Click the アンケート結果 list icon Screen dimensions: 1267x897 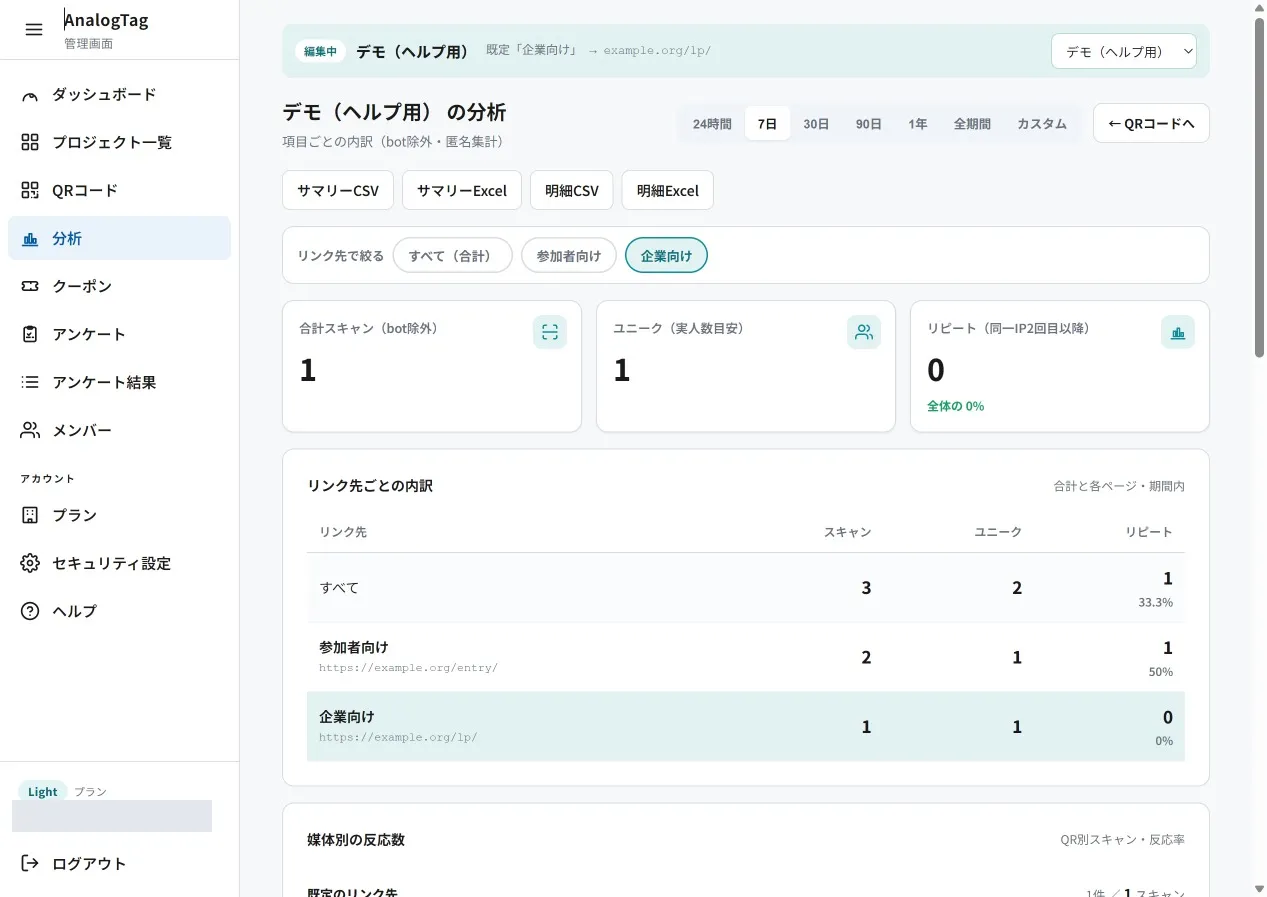tap(30, 383)
